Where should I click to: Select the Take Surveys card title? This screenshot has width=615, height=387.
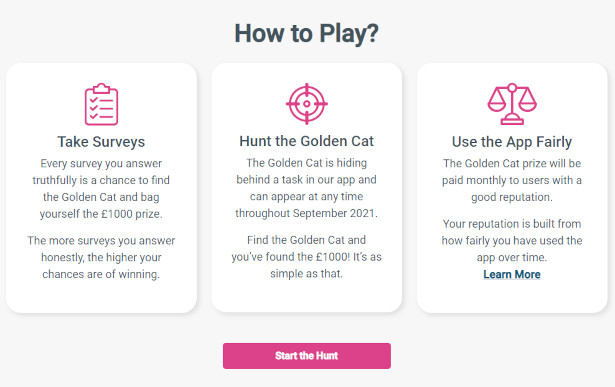[x=101, y=142]
